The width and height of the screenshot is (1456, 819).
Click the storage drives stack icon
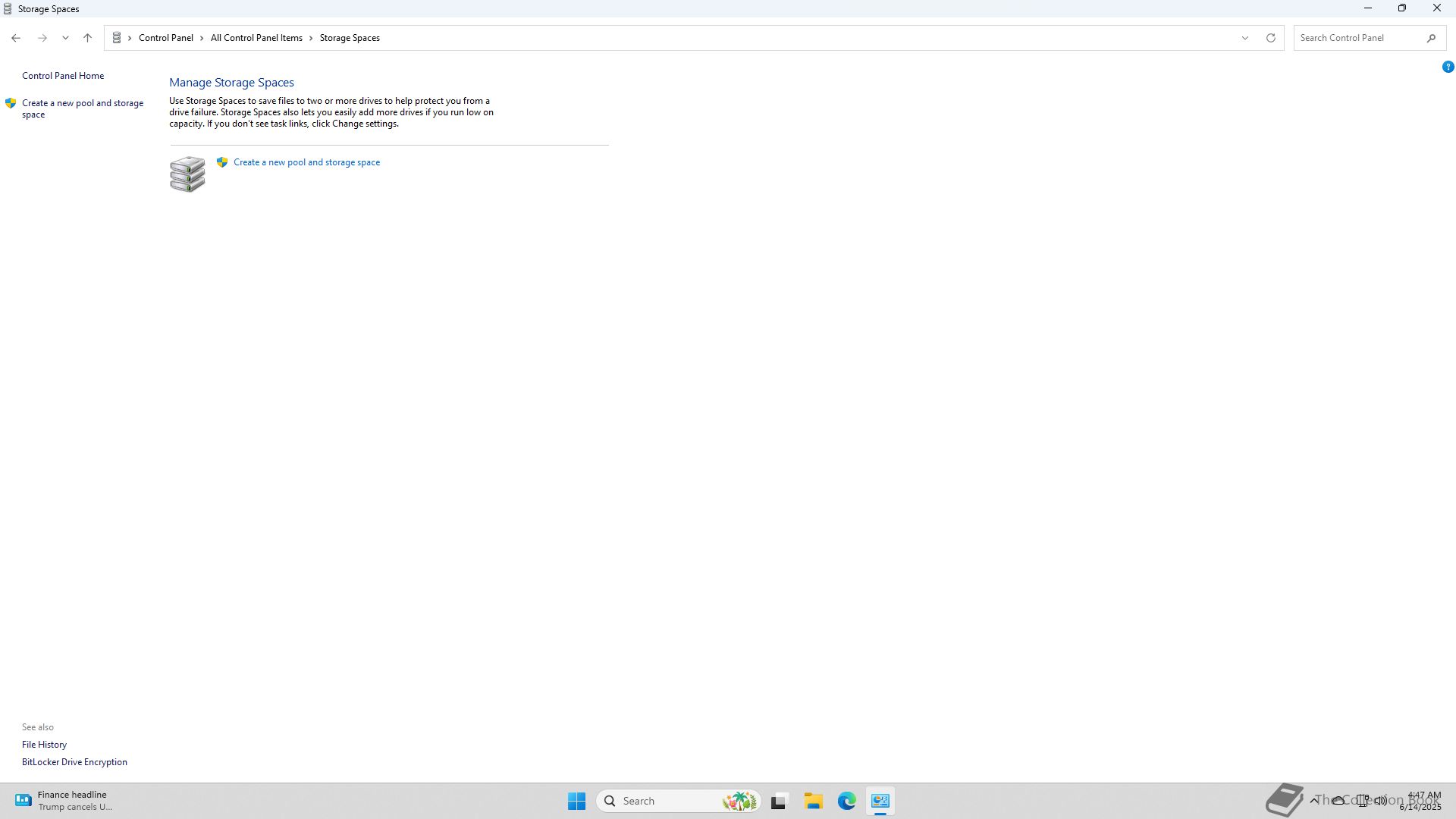pyautogui.click(x=187, y=174)
